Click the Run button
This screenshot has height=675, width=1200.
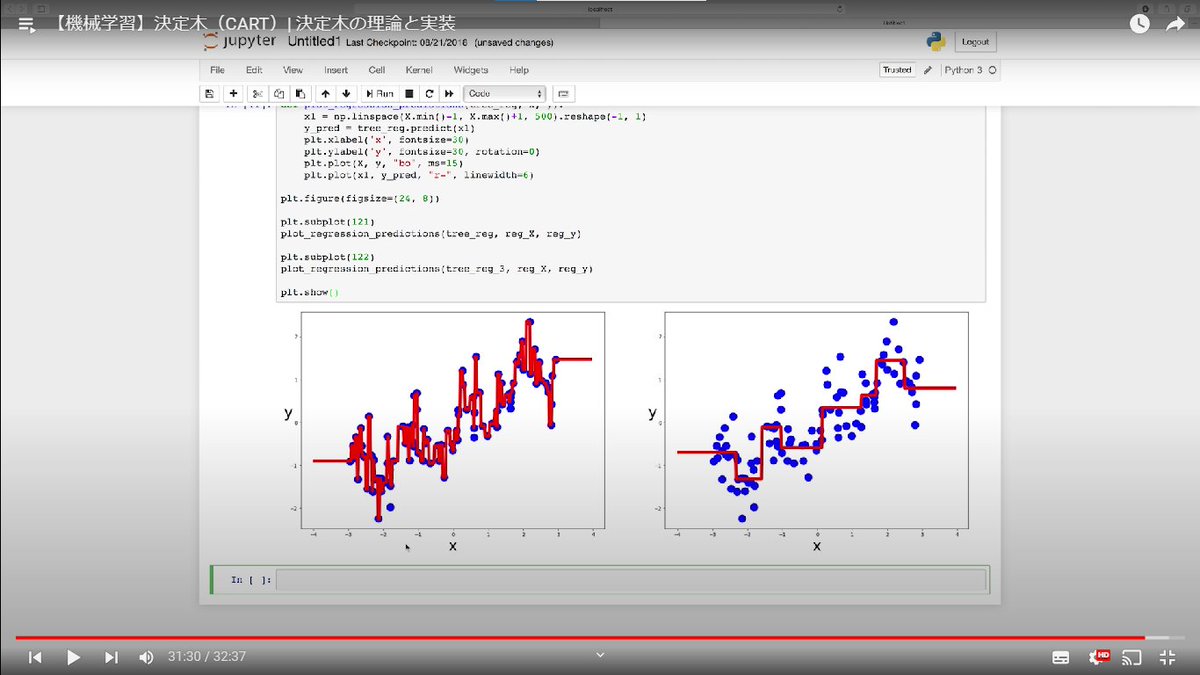(x=380, y=93)
